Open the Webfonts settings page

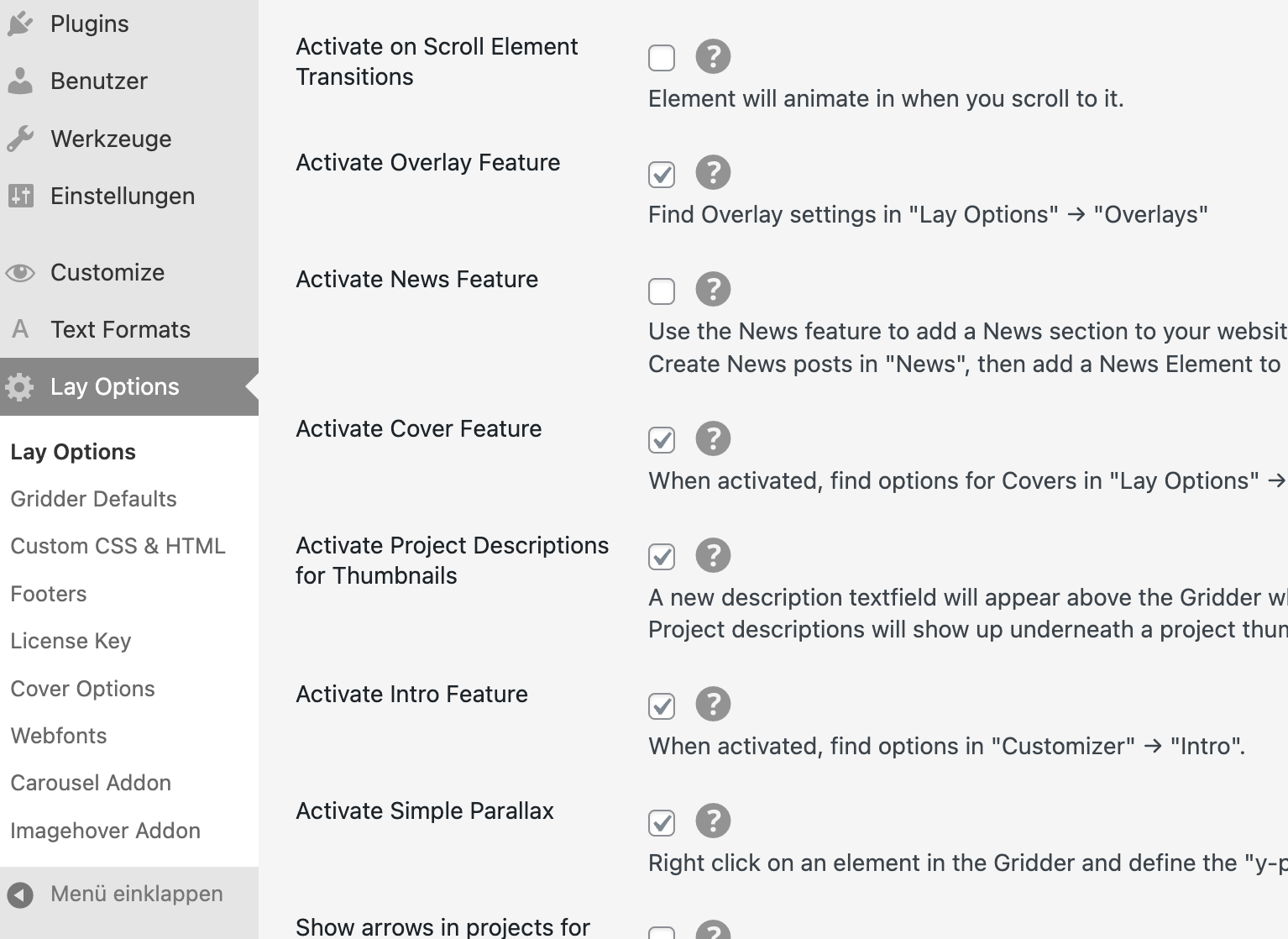coord(59,736)
